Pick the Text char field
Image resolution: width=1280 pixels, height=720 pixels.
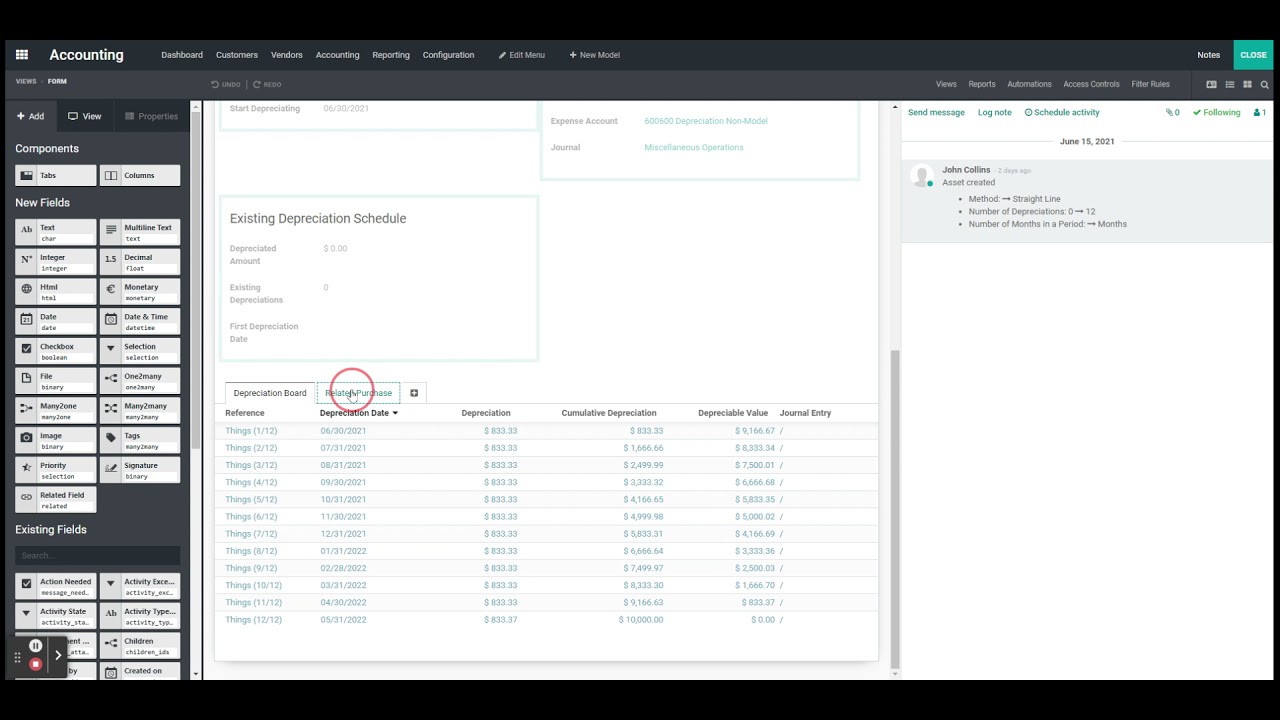click(56, 232)
